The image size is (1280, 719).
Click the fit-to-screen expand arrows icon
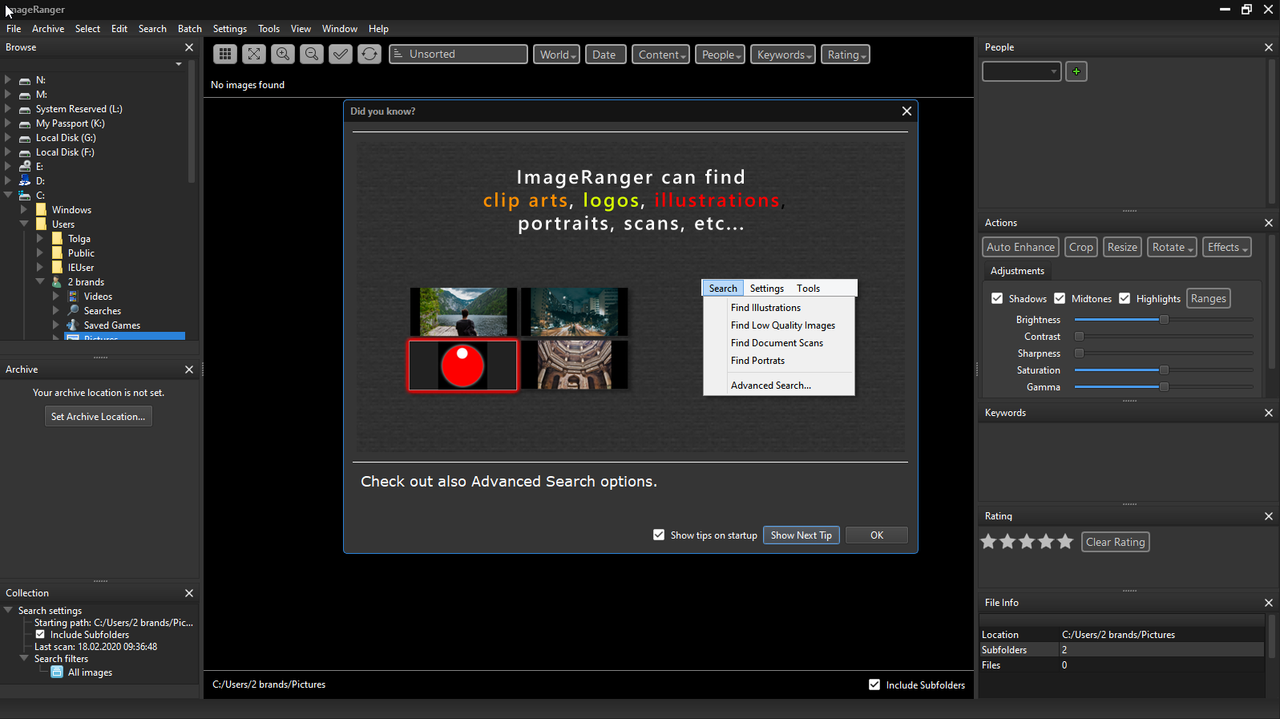click(x=254, y=54)
